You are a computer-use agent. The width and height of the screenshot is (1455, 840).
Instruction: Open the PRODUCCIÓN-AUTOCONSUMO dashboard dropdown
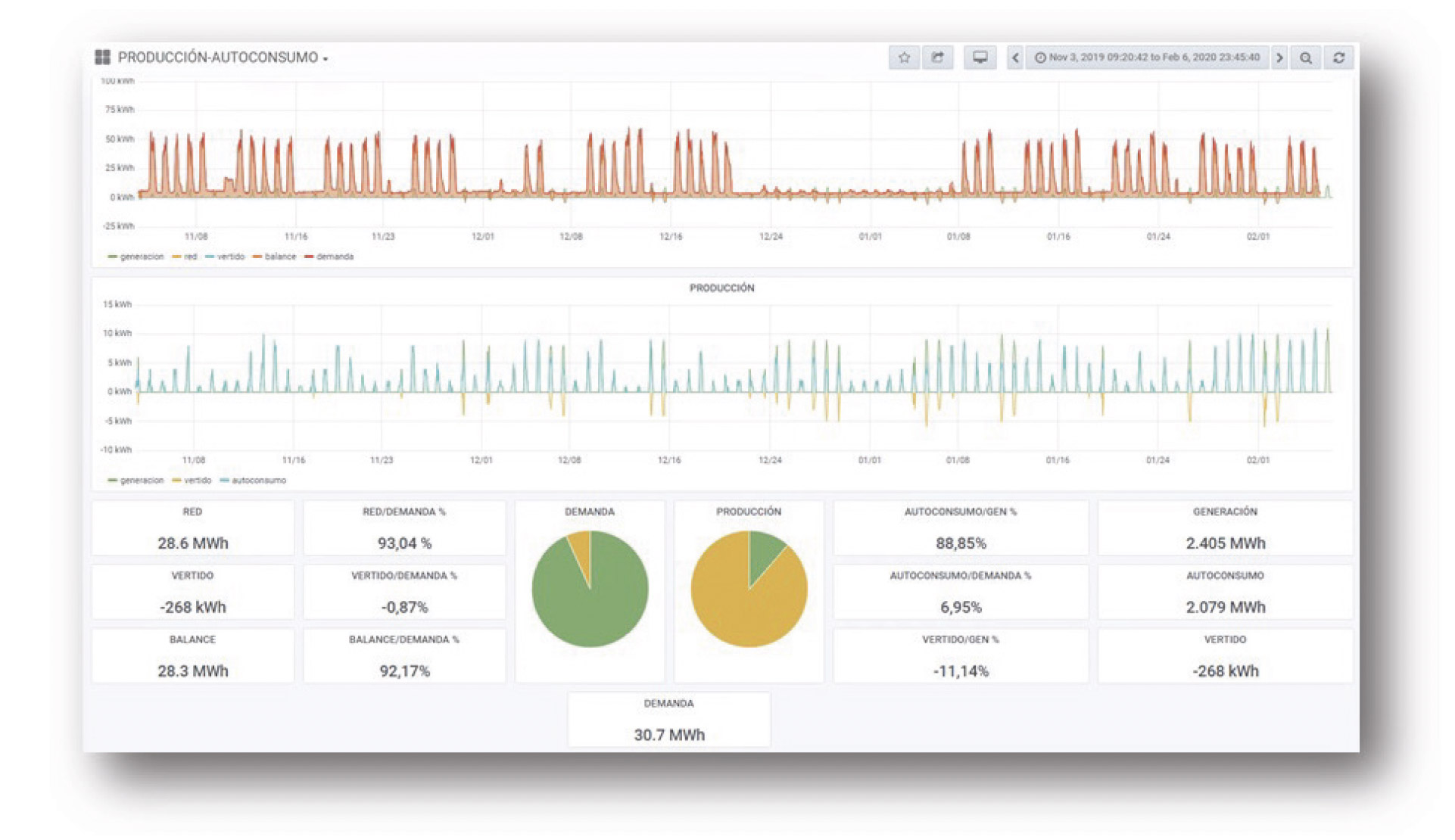(223, 58)
